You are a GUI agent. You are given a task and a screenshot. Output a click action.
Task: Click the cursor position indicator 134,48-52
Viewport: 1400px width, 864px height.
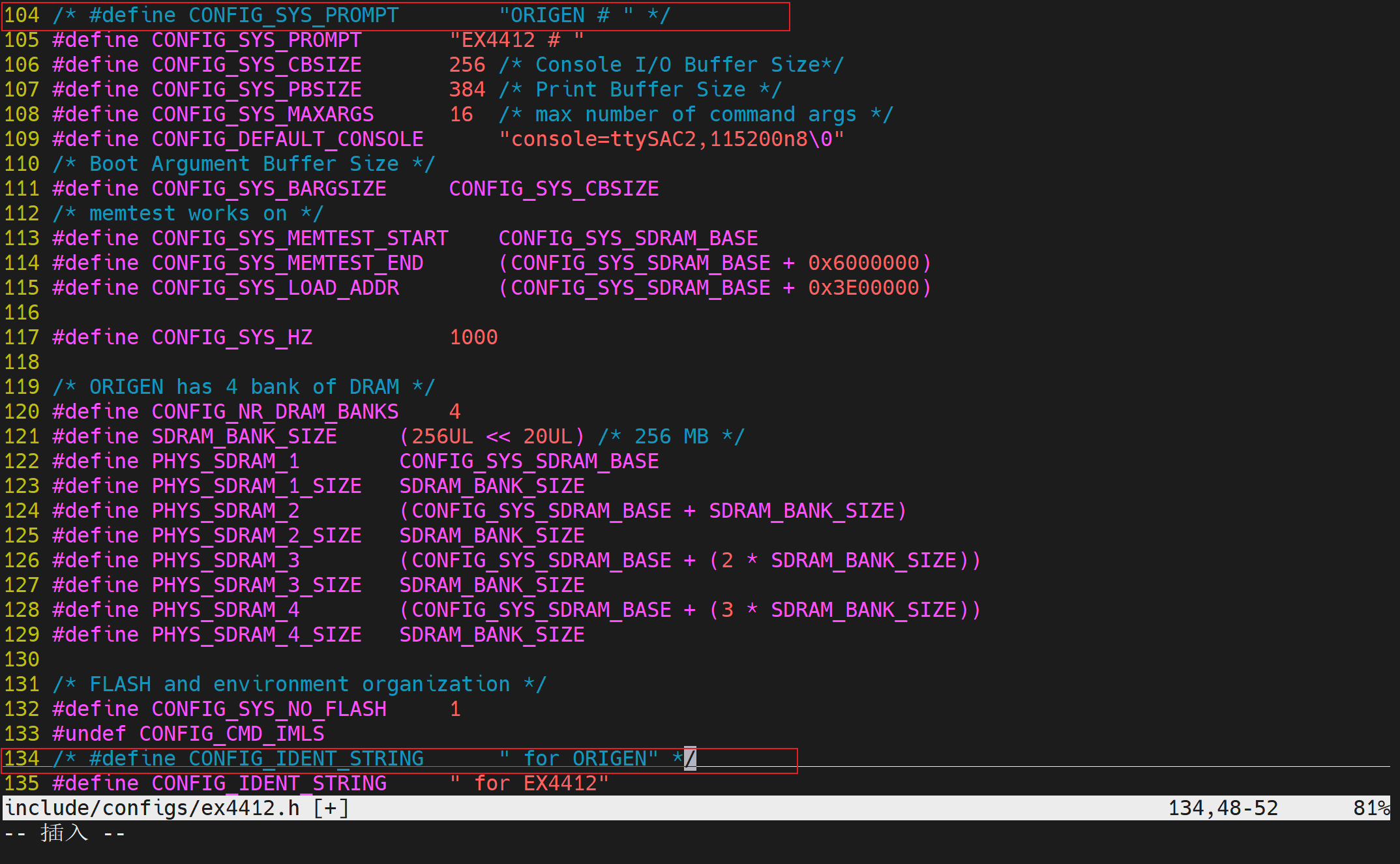click(x=1223, y=809)
